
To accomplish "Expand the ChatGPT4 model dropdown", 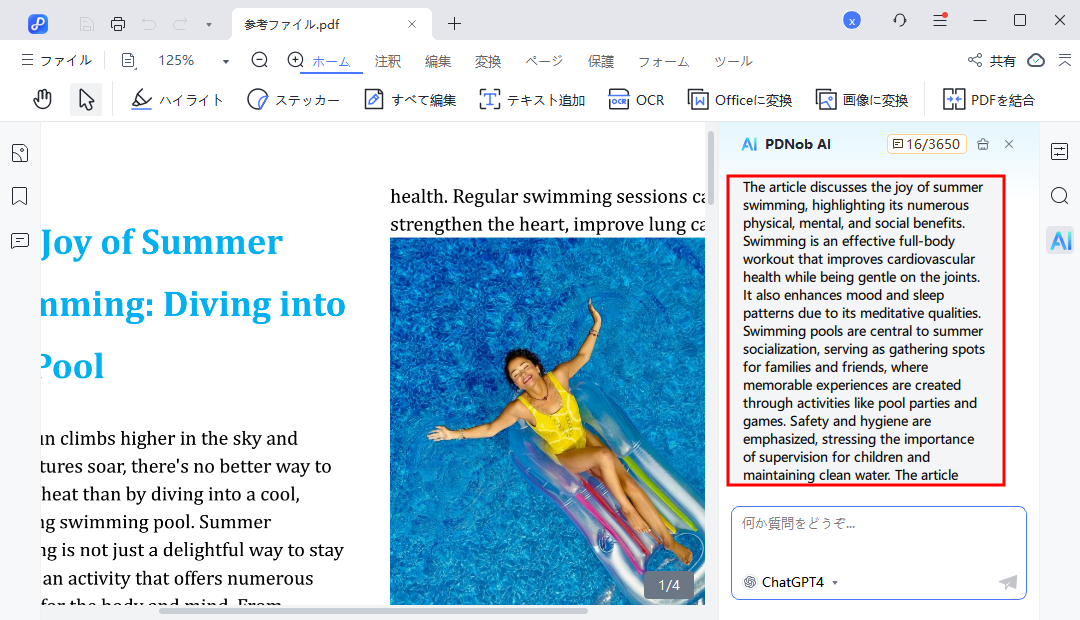I will (x=835, y=583).
